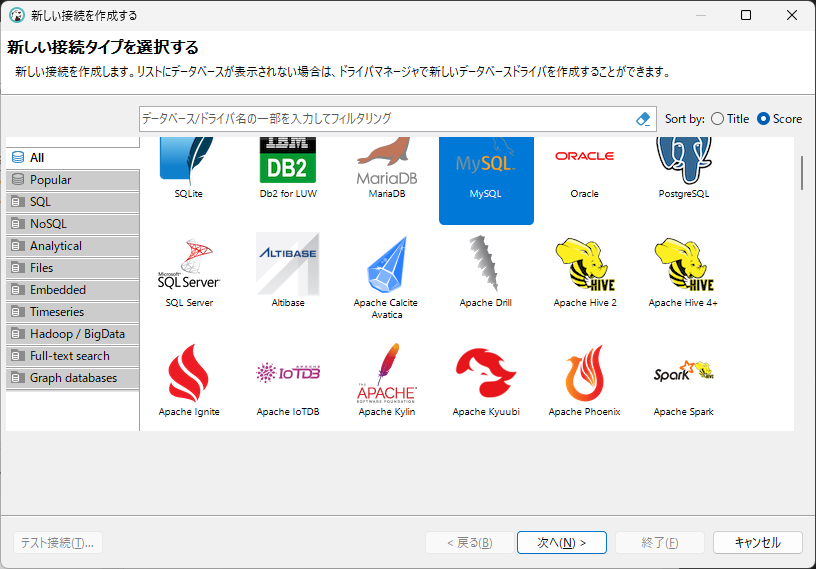Pick the highlighted MySQL database tile
The width and height of the screenshot is (816, 569).
pos(486,180)
